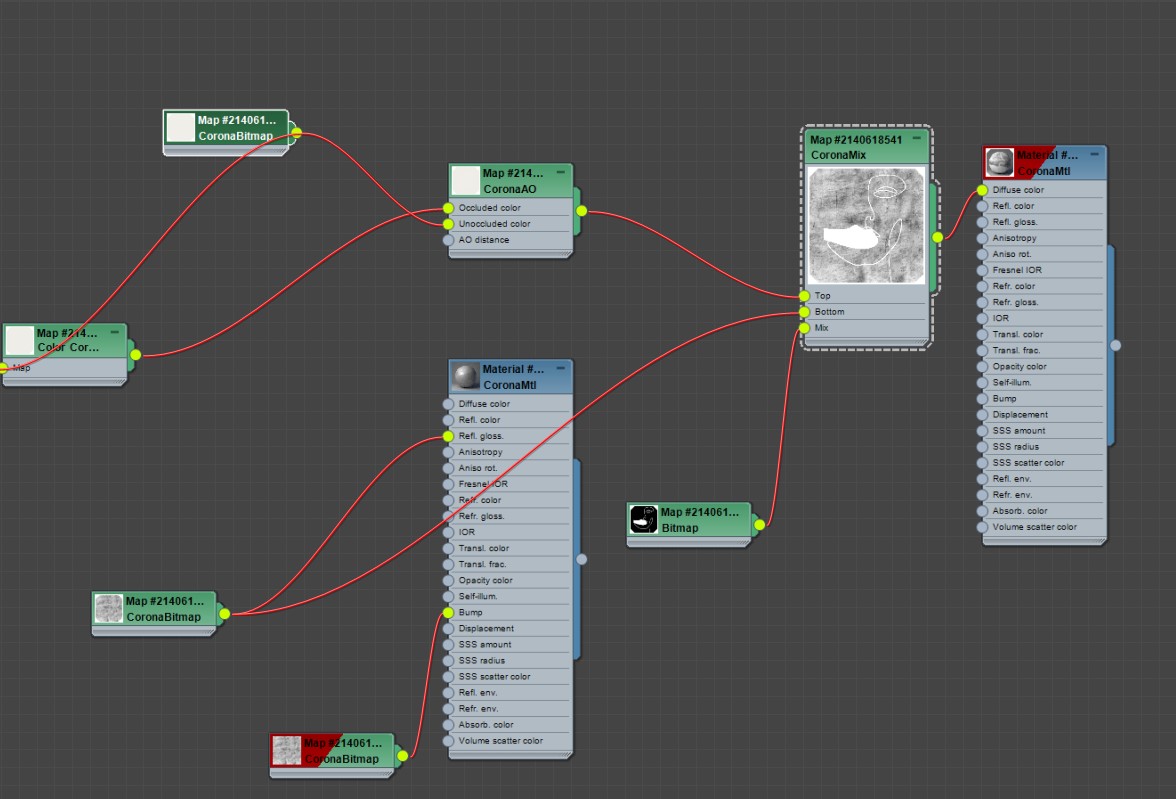Click the Top input socket on CoronaMix

click(x=805, y=296)
